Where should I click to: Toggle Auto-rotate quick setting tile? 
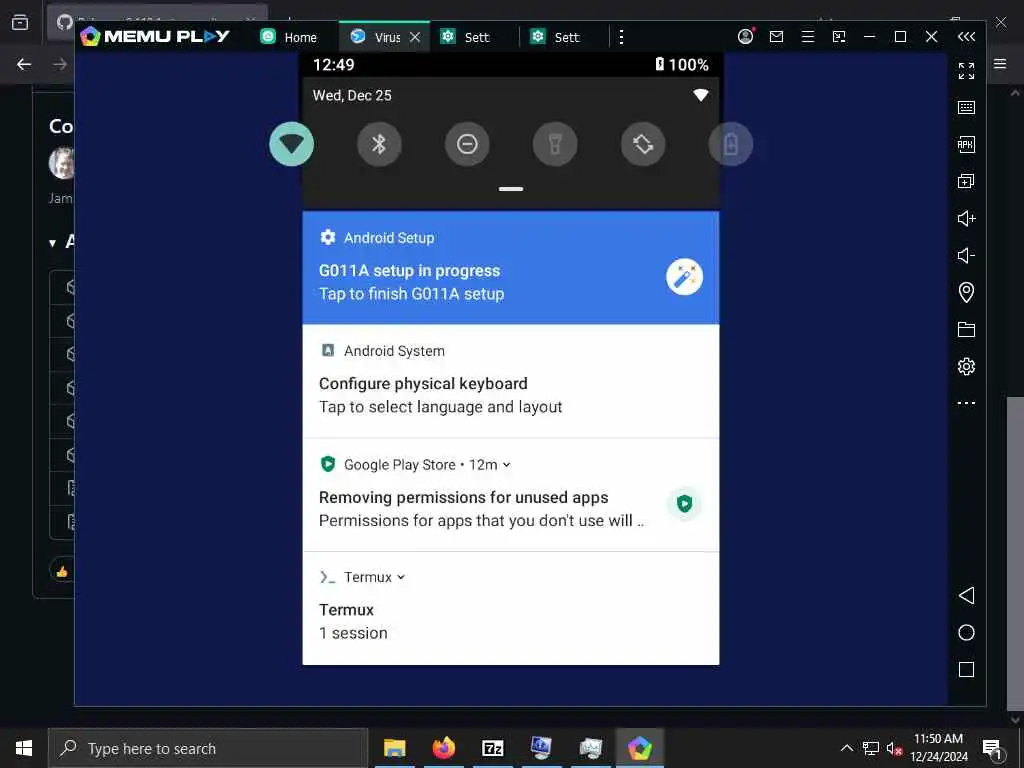click(x=643, y=144)
